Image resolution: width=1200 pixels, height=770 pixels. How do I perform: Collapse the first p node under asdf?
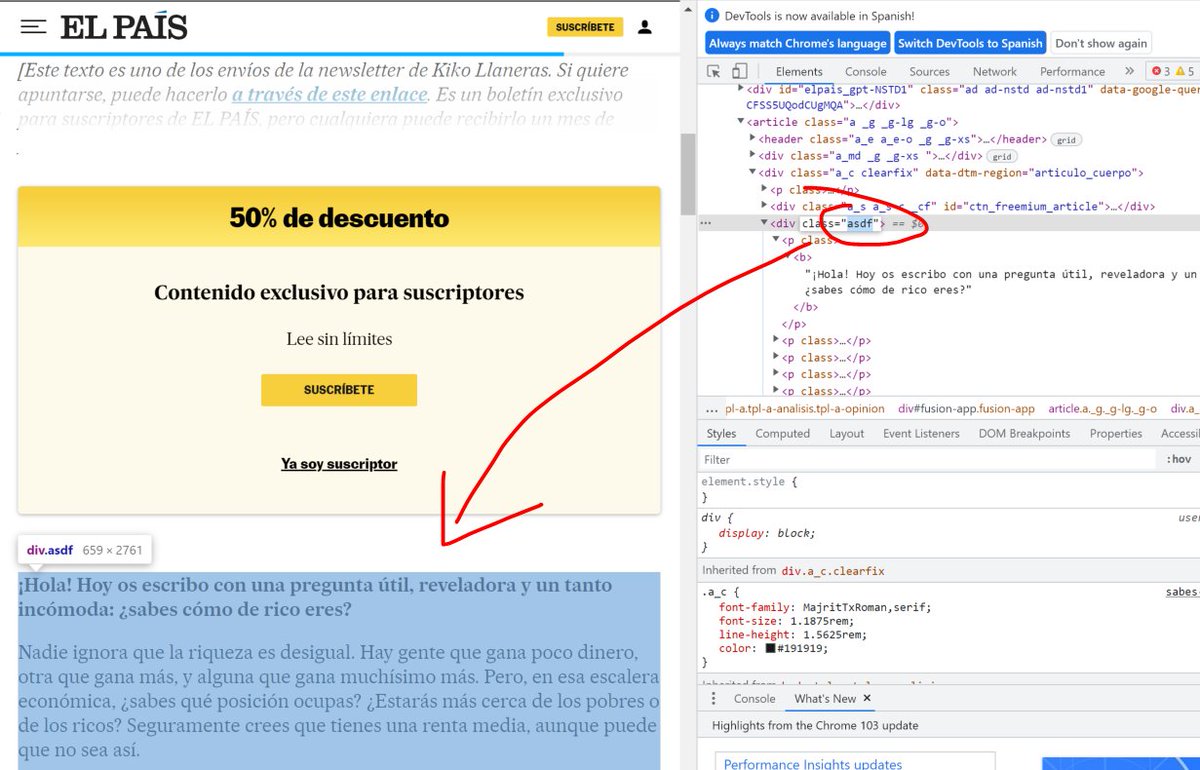coord(777,240)
